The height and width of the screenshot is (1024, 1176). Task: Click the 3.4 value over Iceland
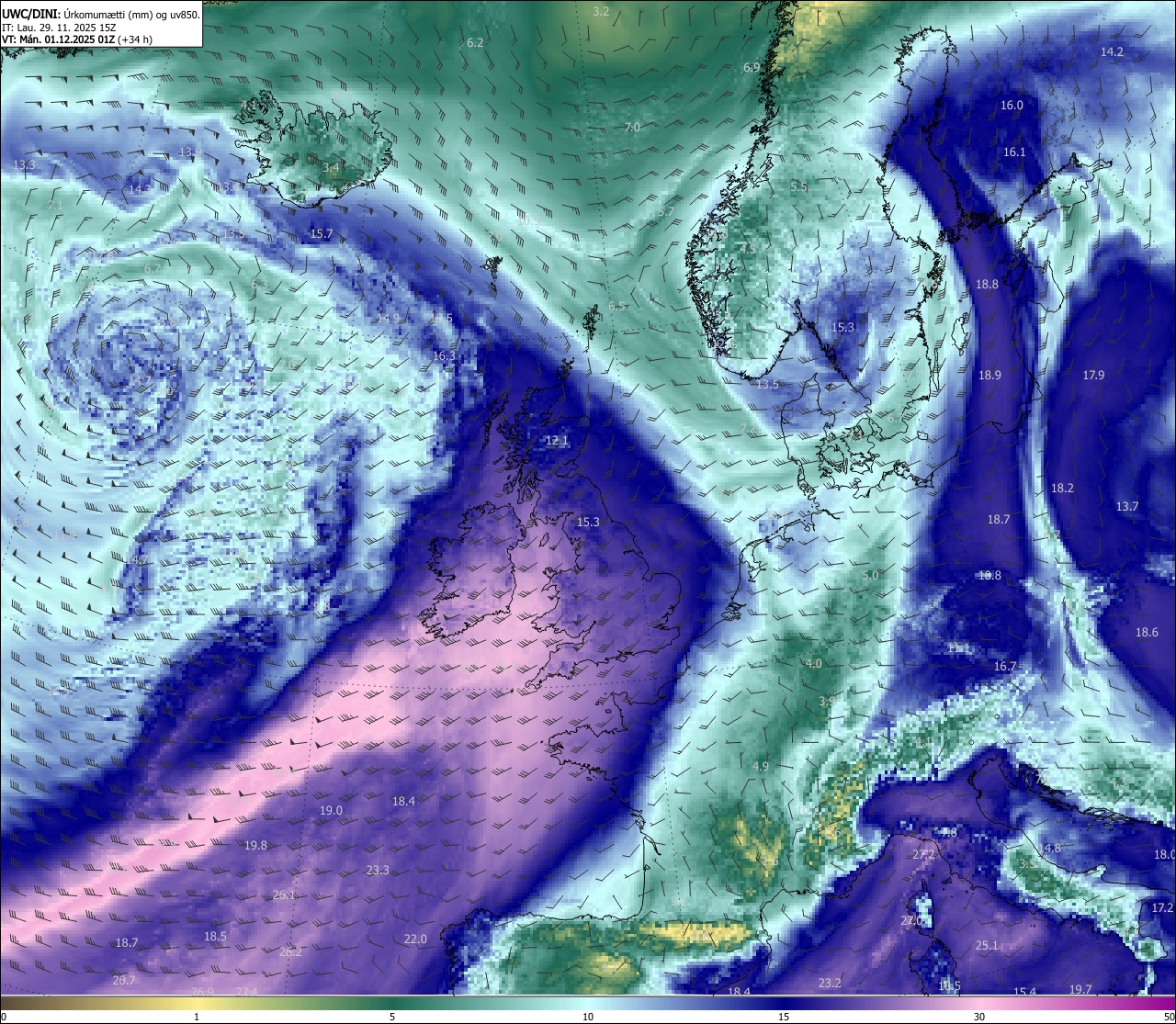coord(331,168)
